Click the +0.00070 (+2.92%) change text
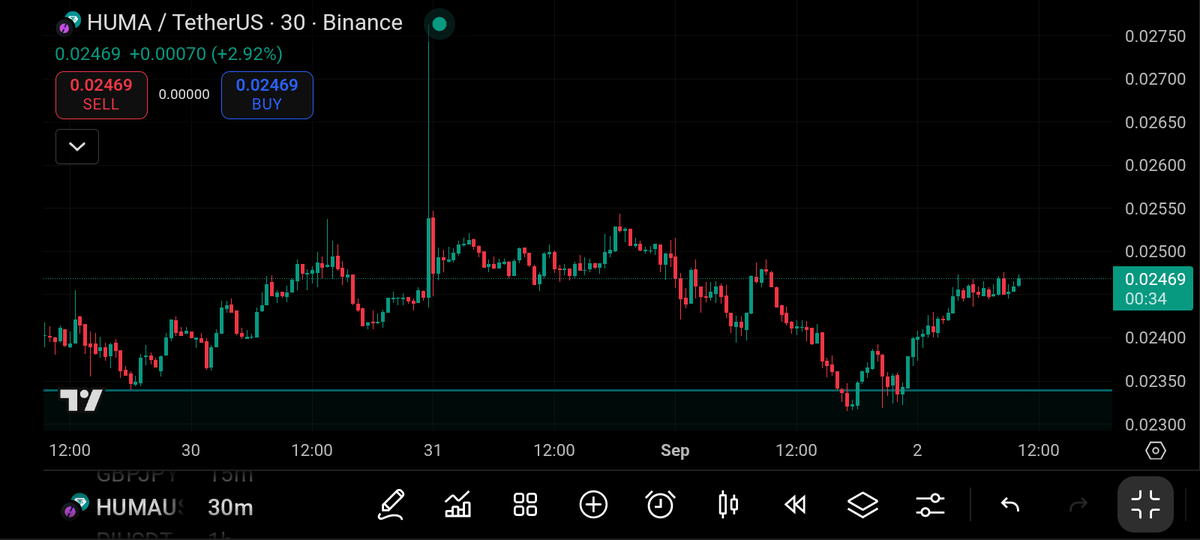 206,54
